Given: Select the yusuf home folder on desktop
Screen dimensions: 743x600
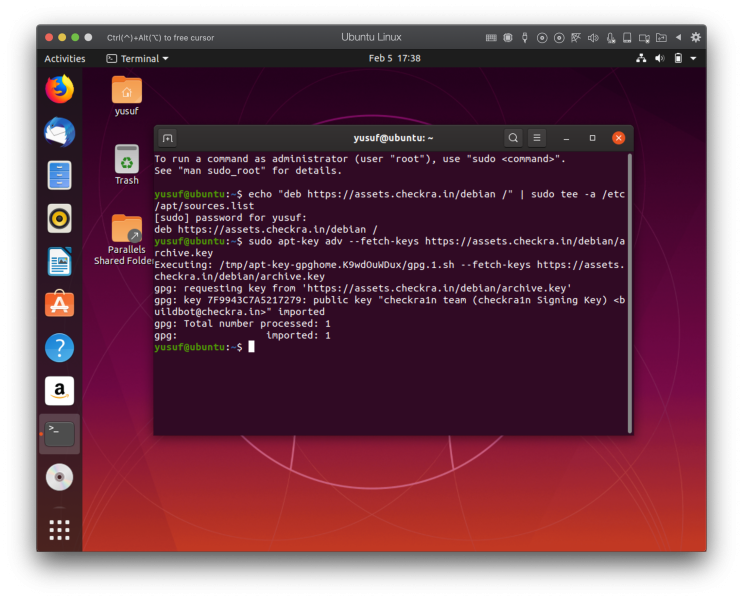Looking at the screenshot, I should pyautogui.click(x=127, y=96).
